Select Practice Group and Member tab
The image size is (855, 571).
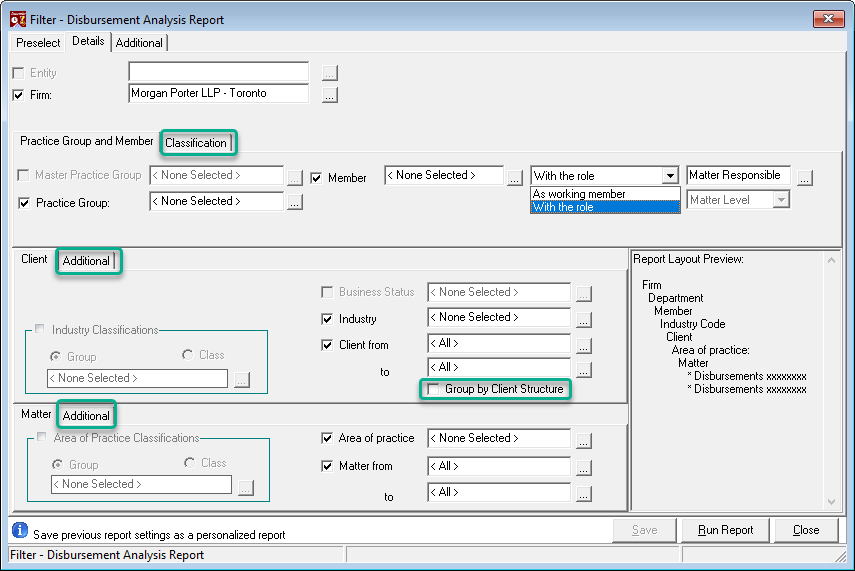pyautogui.click(x=87, y=141)
